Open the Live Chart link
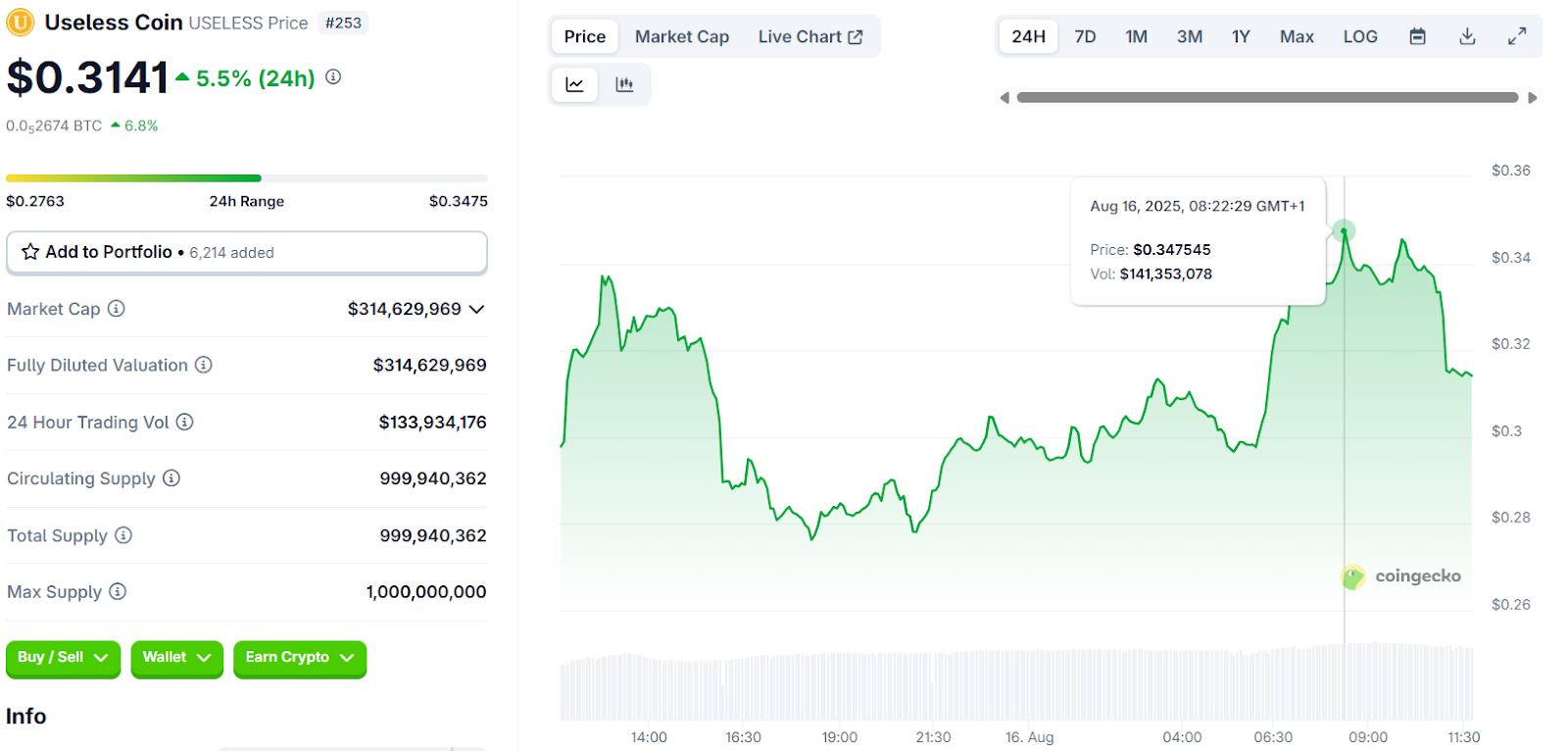 (x=809, y=36)
